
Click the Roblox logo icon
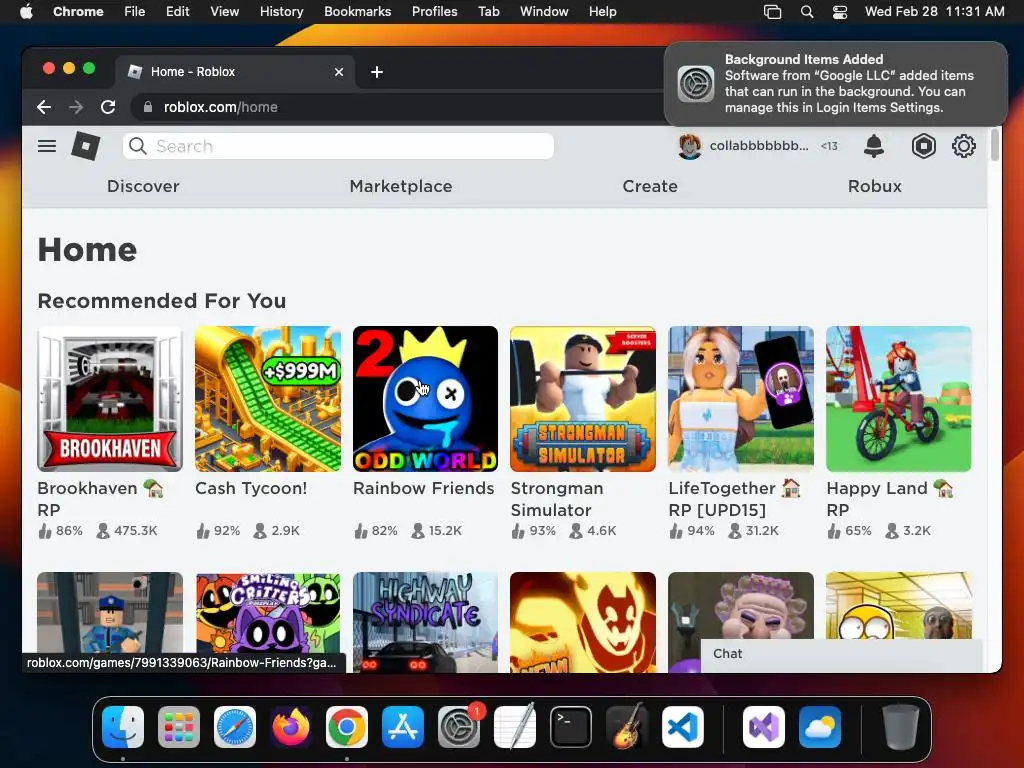[x=86, y=146]
